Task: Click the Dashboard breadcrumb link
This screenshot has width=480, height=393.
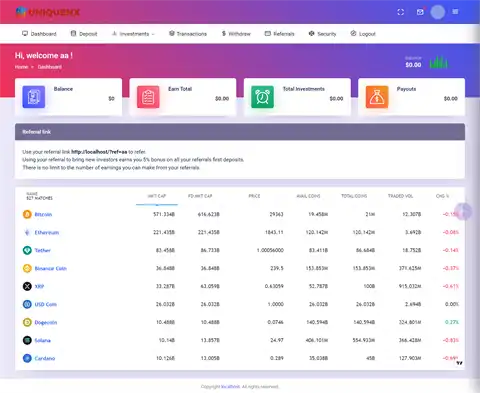Action: pos(50,67)
